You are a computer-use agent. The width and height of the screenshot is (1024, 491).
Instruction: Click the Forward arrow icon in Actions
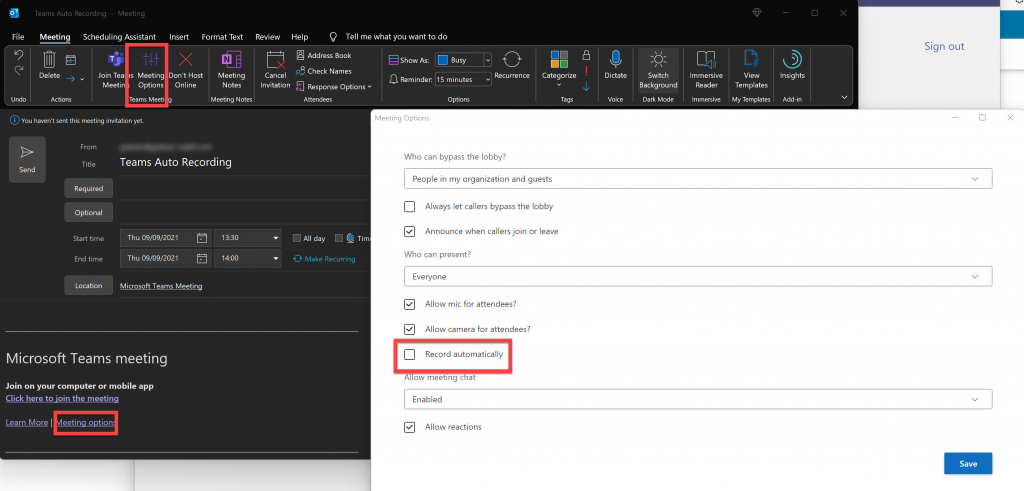coord(71,78)
